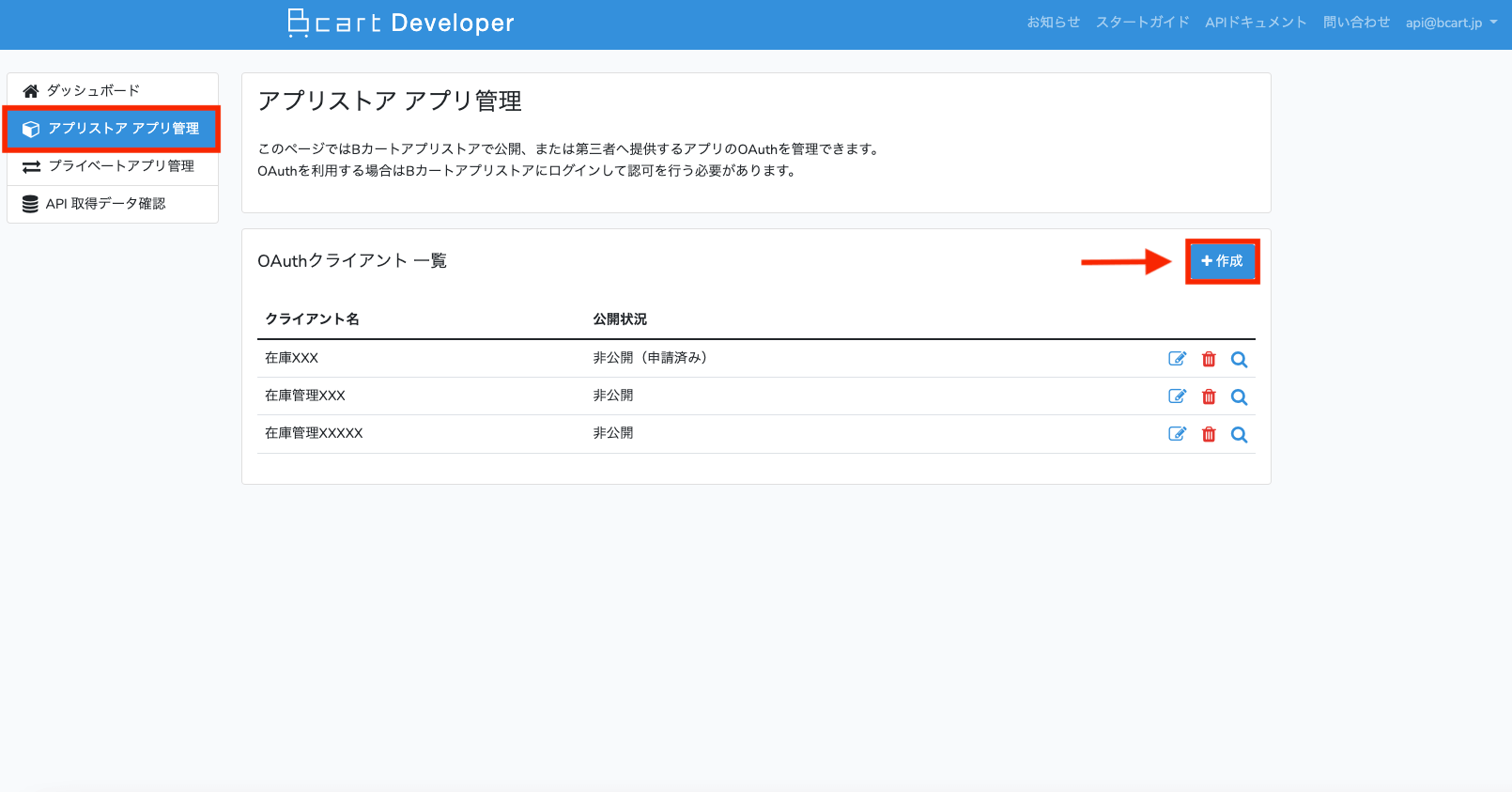
Task: Search details for 在庫管理XXXXX row
Action: click(1239, 434)
